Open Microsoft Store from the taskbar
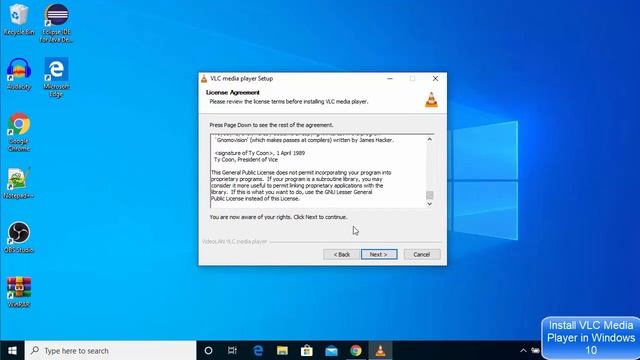Screen dimensions: 640x360 tap(307, 351)
